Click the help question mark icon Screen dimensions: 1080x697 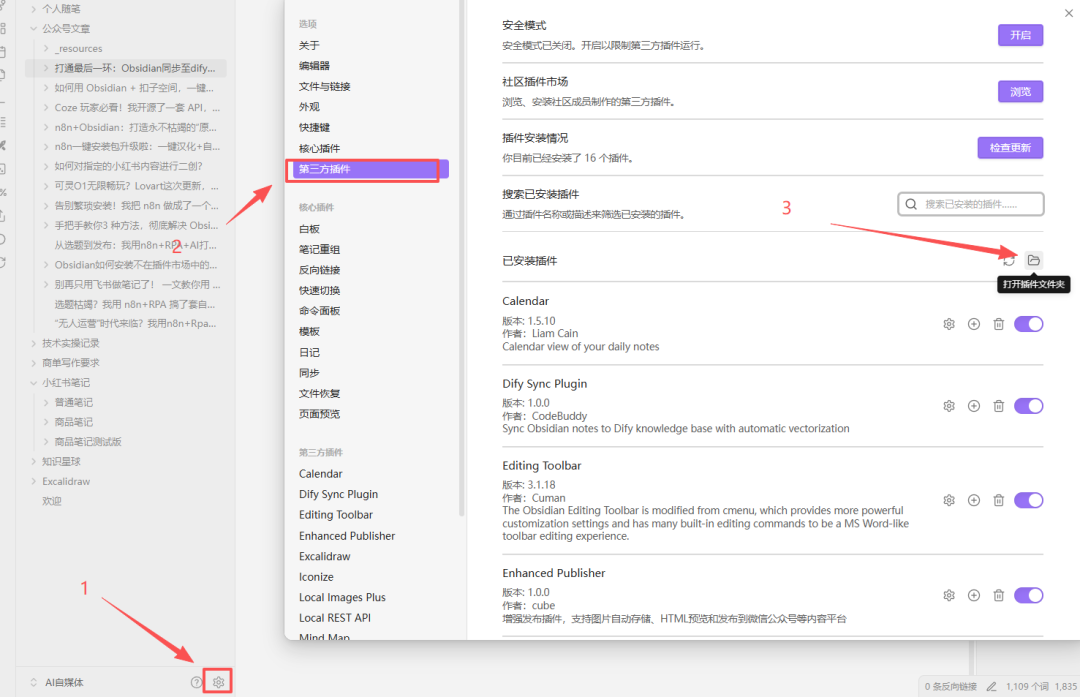197,681
